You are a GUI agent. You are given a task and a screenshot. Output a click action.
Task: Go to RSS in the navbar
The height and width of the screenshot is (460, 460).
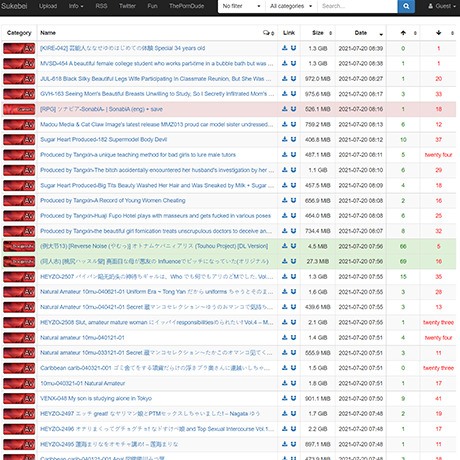[x=101, y=6]
